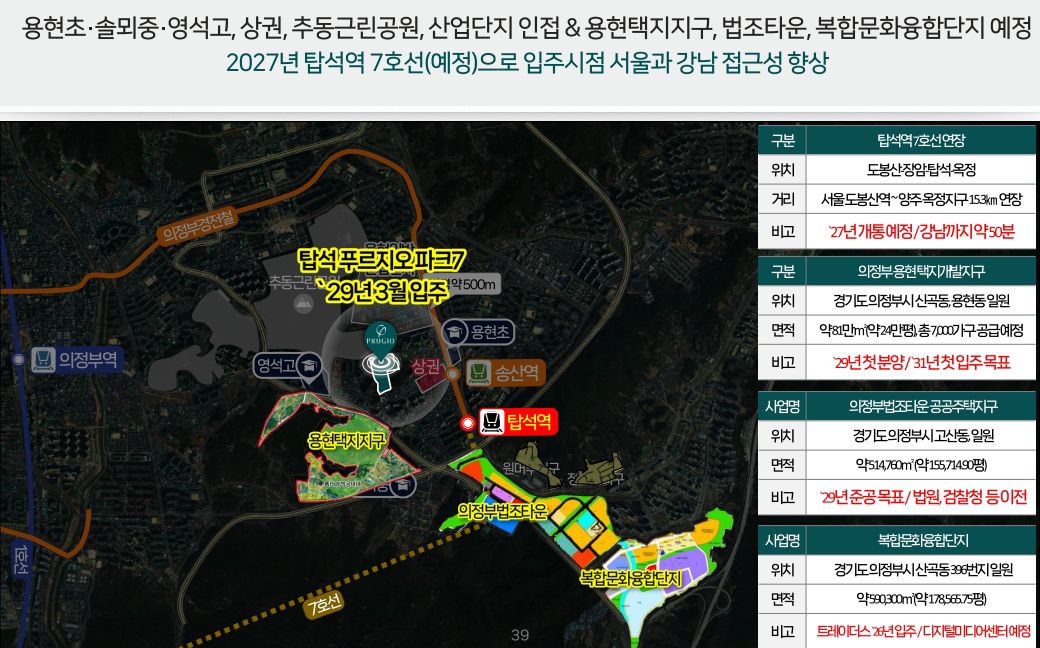Click the 7호선 route label
This screenshot has width=1040, height=648.
click(x=325, y=603)
